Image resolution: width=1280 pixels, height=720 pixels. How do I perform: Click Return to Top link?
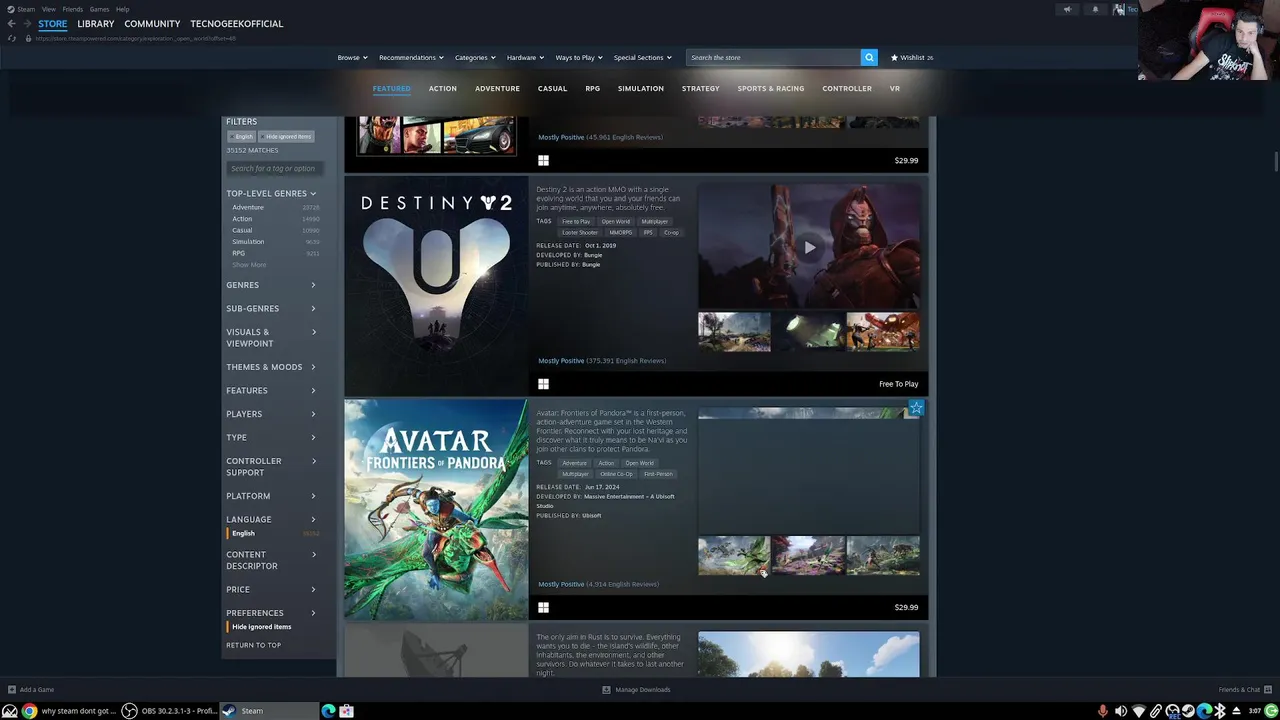[253, 645]
